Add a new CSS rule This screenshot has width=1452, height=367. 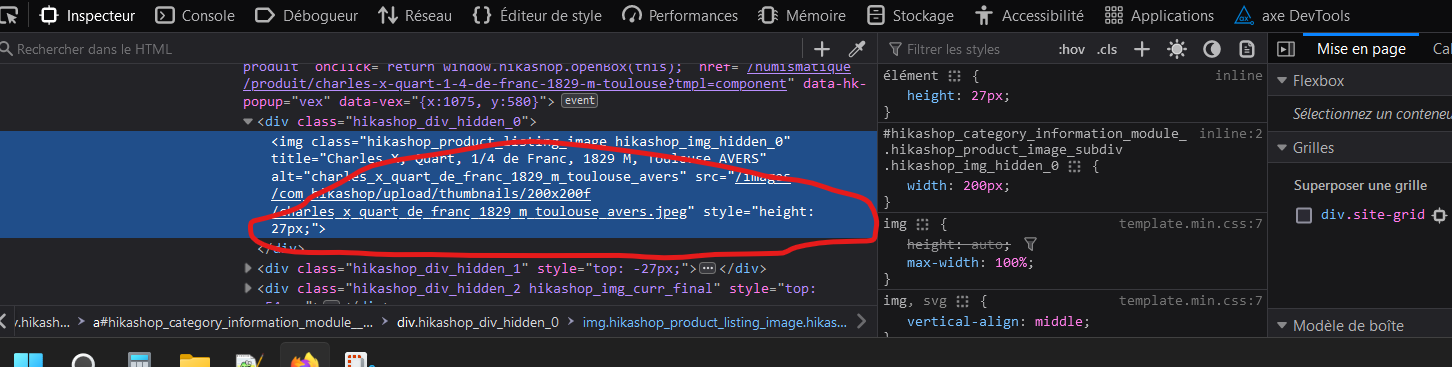(x=1142, y=49)
